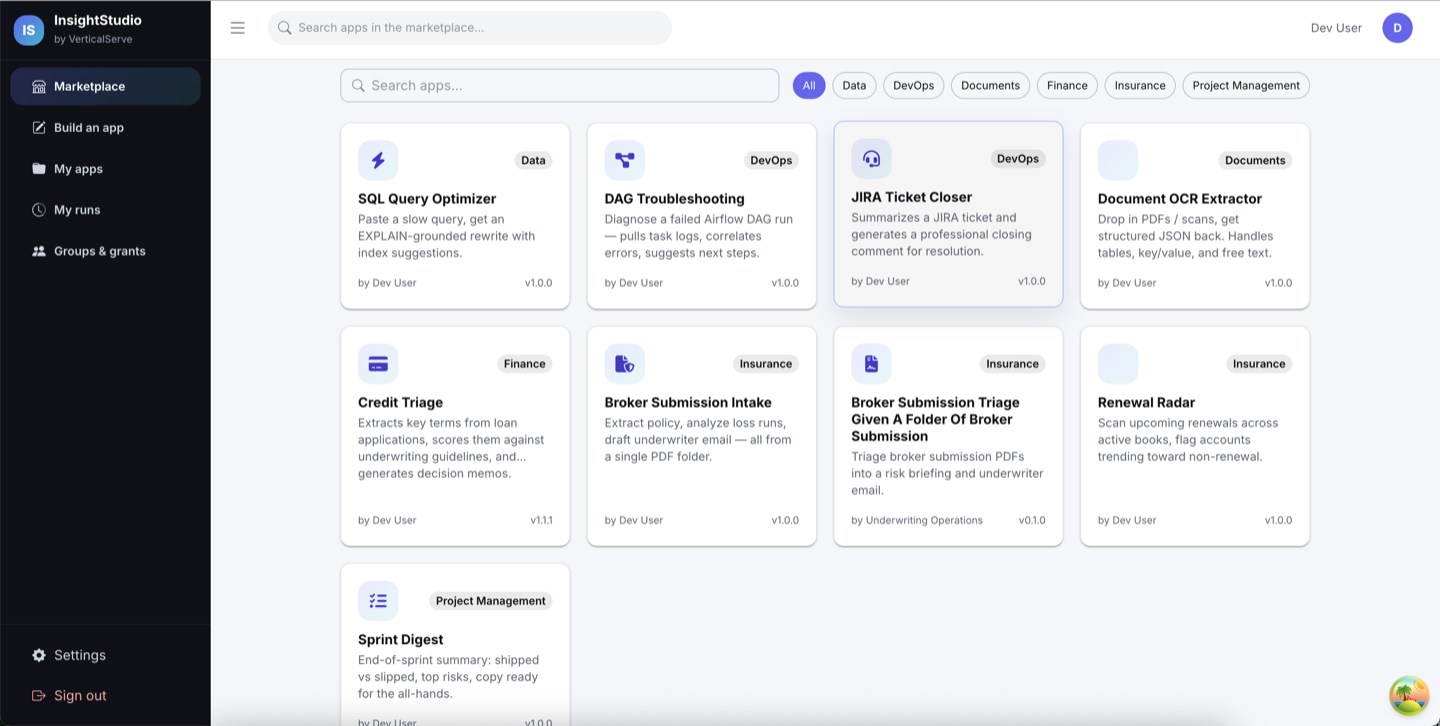Click the by VerticalServe subtitle
The width and height of the screenshot is (1440, 726).
(x=93, y=39)
